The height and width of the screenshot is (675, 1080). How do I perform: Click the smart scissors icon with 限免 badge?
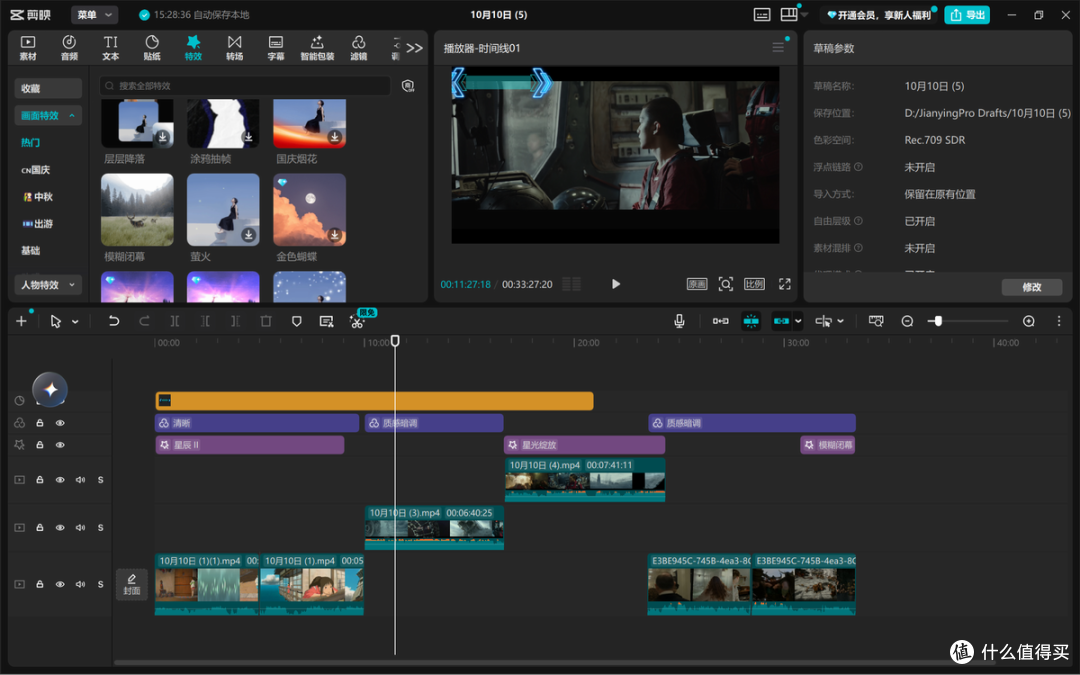tap(357, 321)
